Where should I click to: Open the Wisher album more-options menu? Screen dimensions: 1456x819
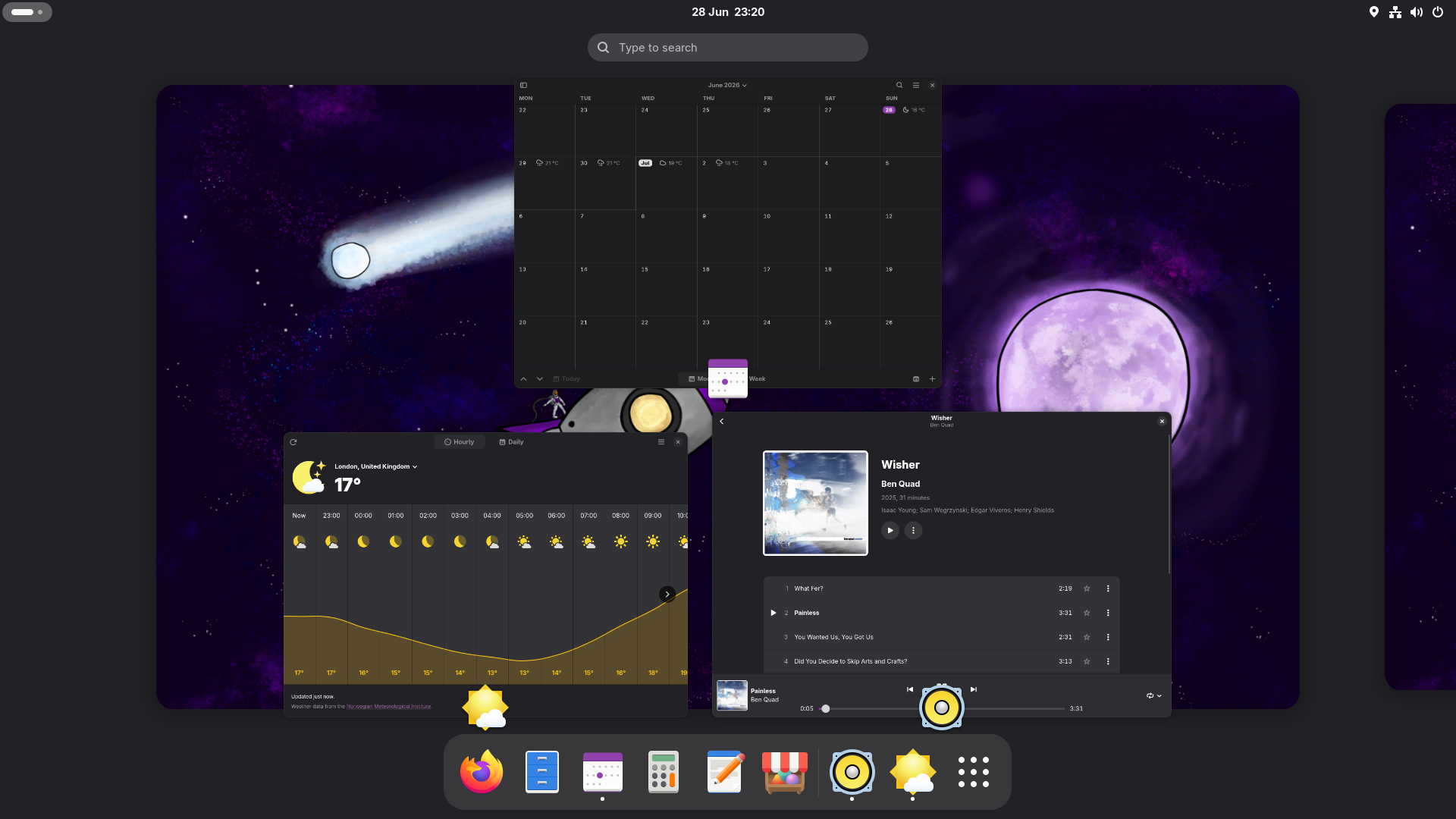[x=914, y=531]
